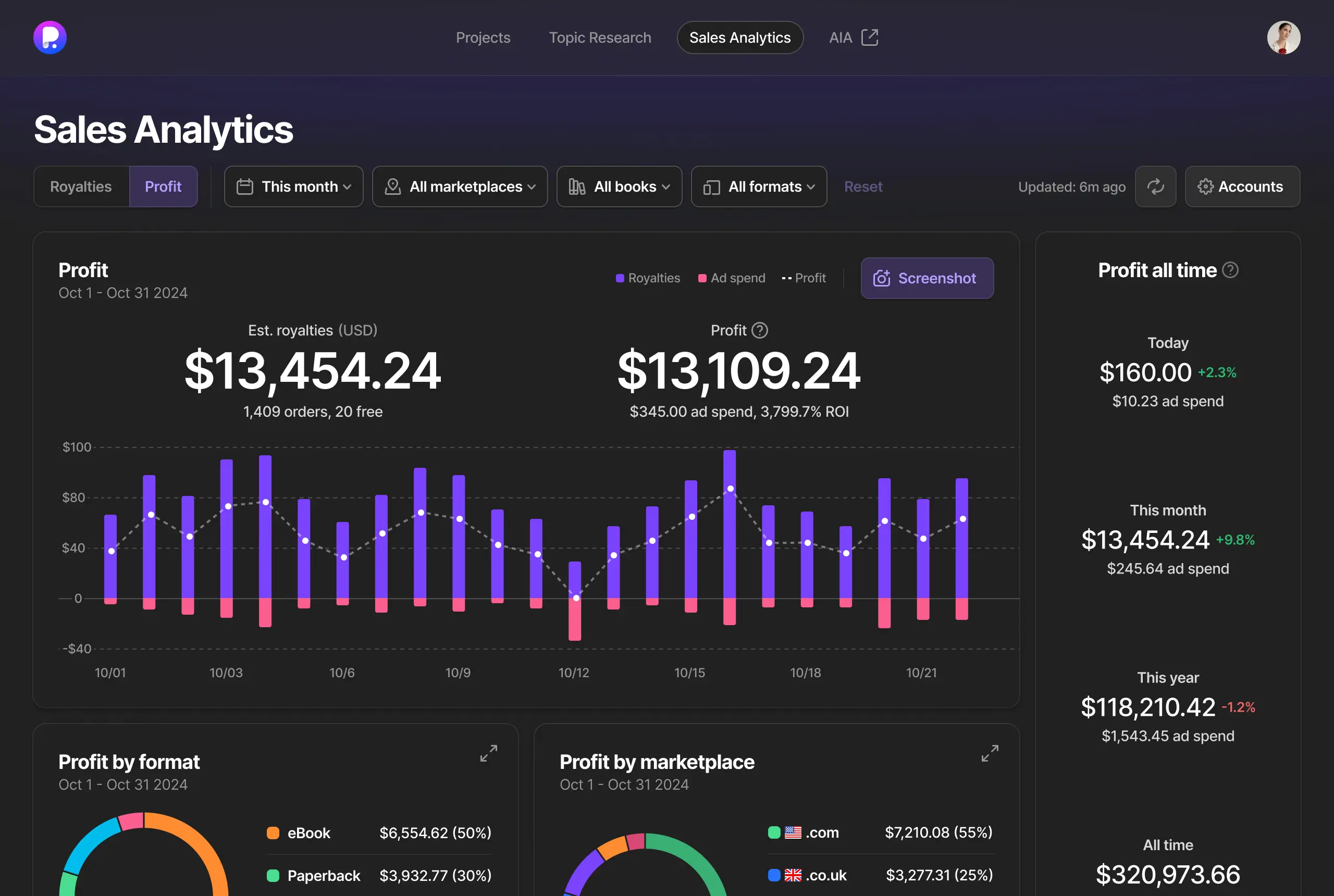This screenshot has height=896, width=1334.
Task: Switch to the Royalties view tab
Action: pos(81,186)
